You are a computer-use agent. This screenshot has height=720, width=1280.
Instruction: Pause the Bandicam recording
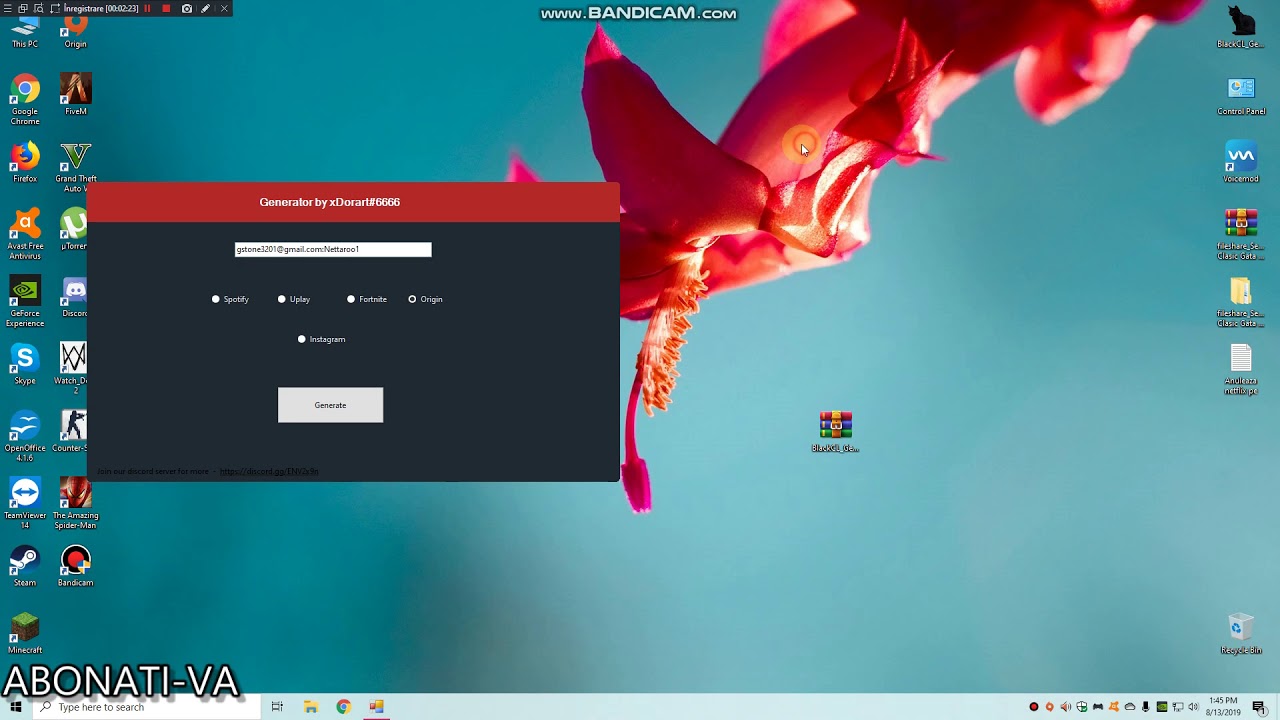(147, 8)
